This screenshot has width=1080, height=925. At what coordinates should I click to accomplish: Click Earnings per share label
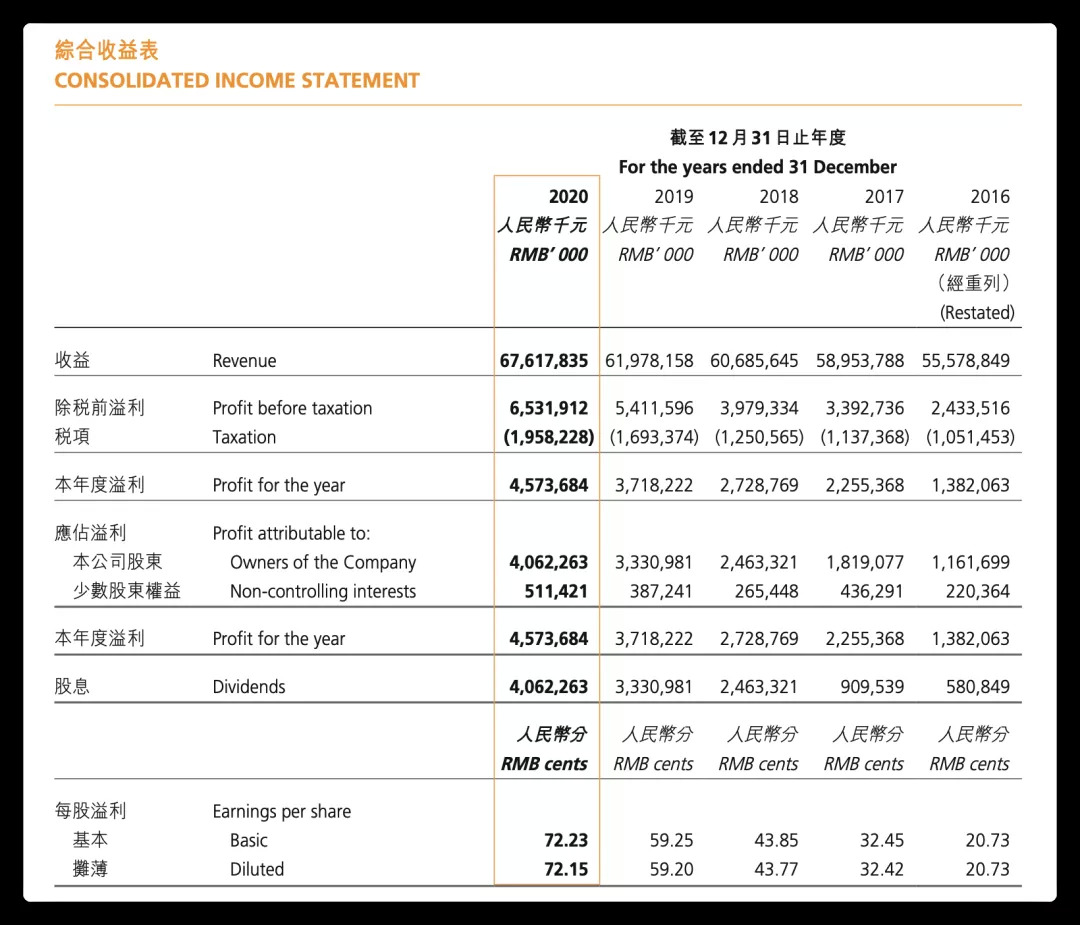pos(282,811)
